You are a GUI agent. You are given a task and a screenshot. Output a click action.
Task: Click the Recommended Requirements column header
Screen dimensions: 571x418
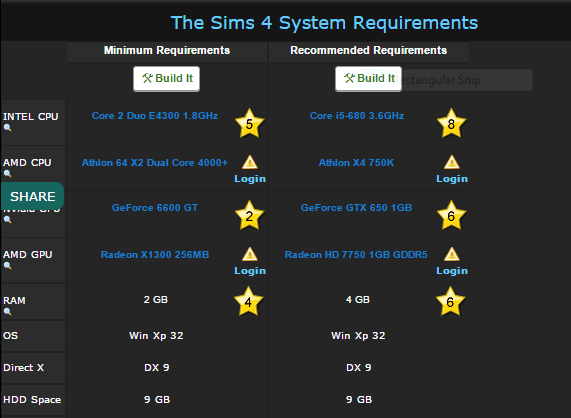click(369, 50)
